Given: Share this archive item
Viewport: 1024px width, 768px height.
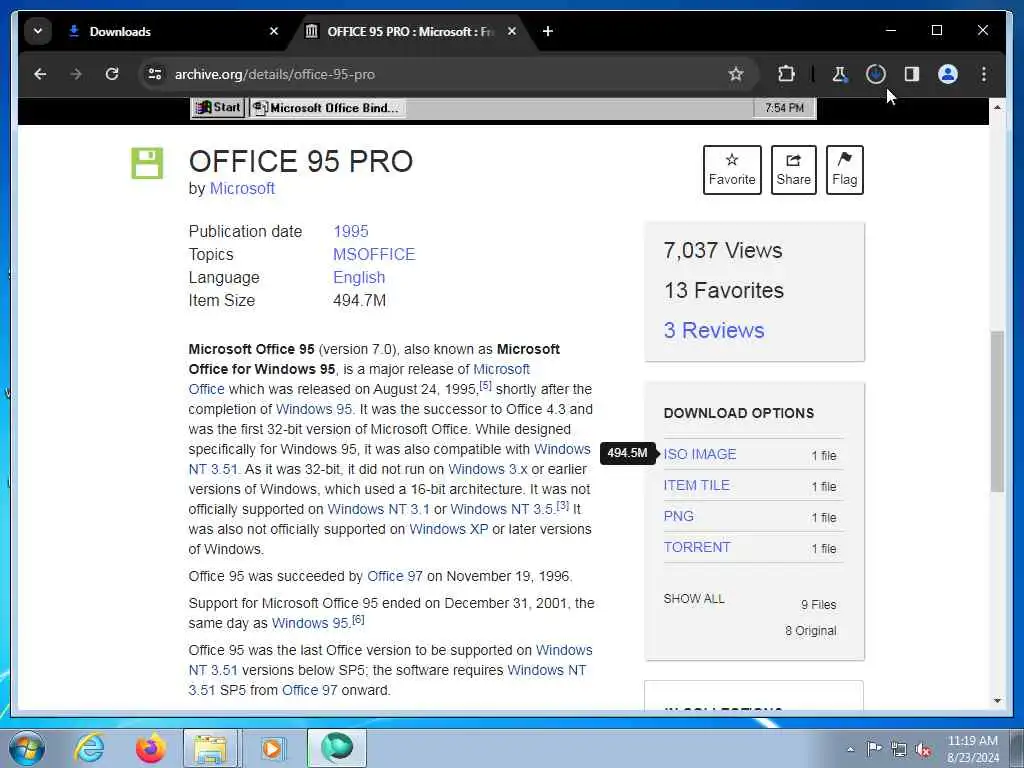Looking at the screenshot, I should click(x=793, y=170).
